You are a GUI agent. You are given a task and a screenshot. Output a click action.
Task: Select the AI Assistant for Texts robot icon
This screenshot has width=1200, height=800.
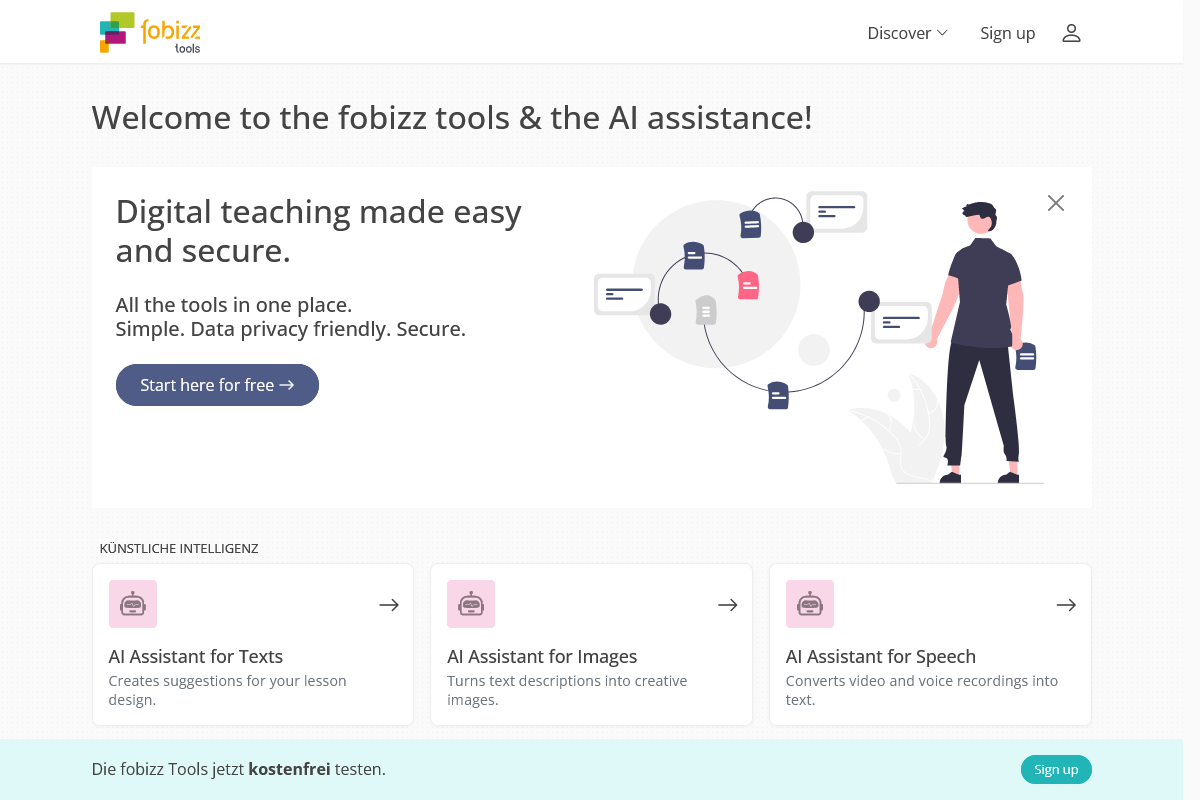click(x=132, y=604)
